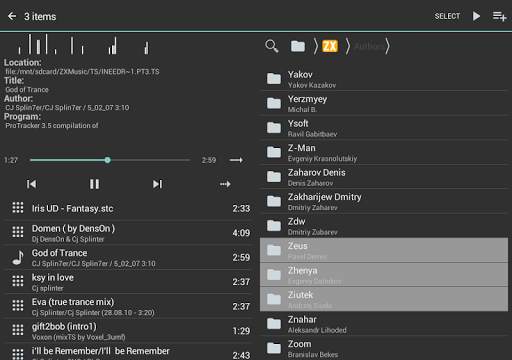The height and width of the screenshot is (360, 512).
Task: Click the Yerzmyey author name
Action: 307,99
